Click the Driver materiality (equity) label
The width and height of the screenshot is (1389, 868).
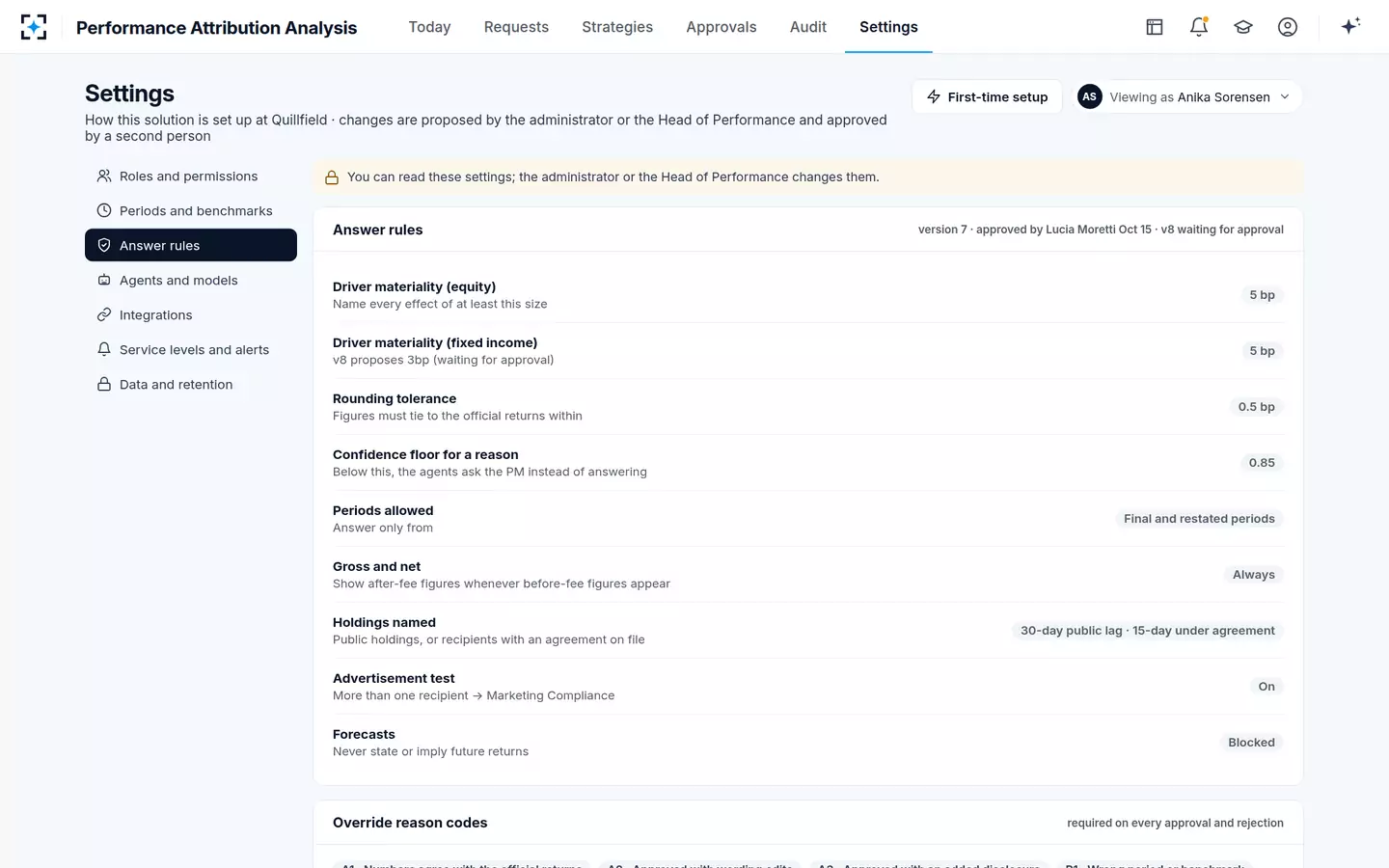tap(414, 286)
